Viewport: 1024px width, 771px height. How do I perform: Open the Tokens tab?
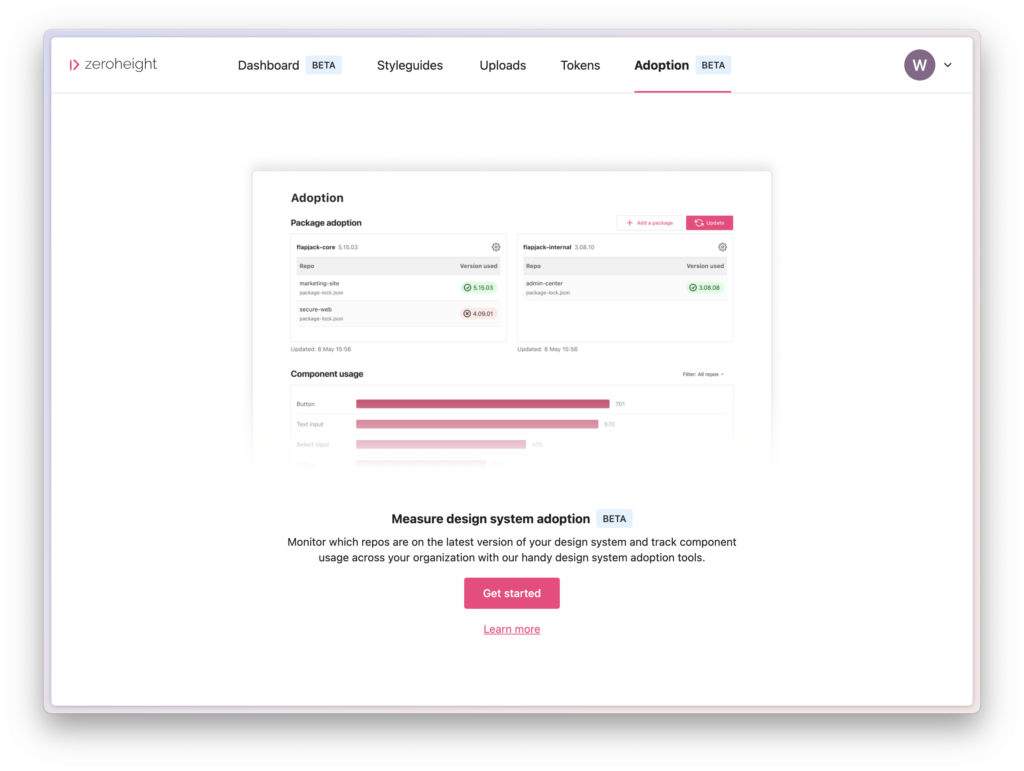[580, 65]
